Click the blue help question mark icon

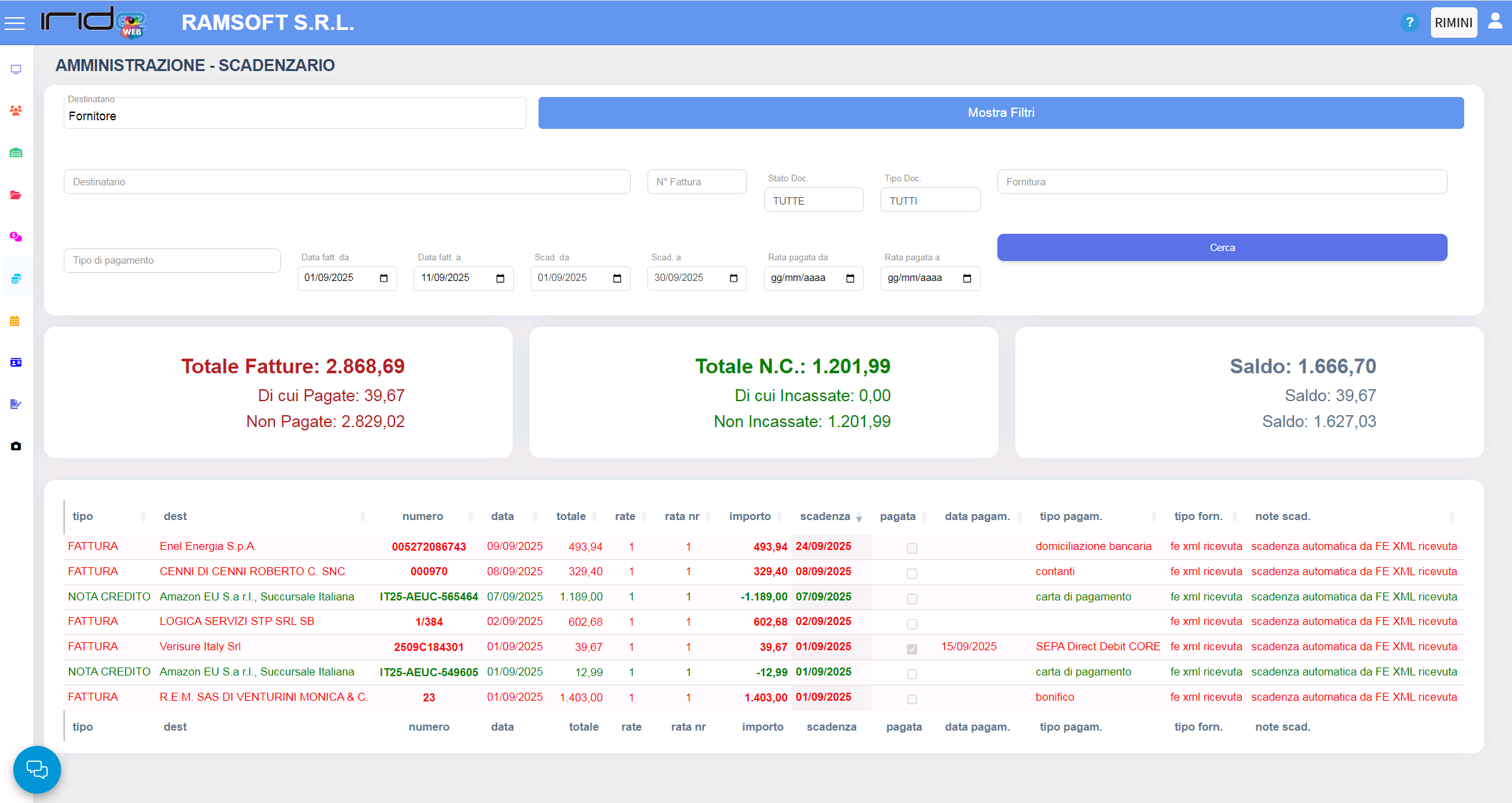pyautogui.click(x=1409, y=23)
